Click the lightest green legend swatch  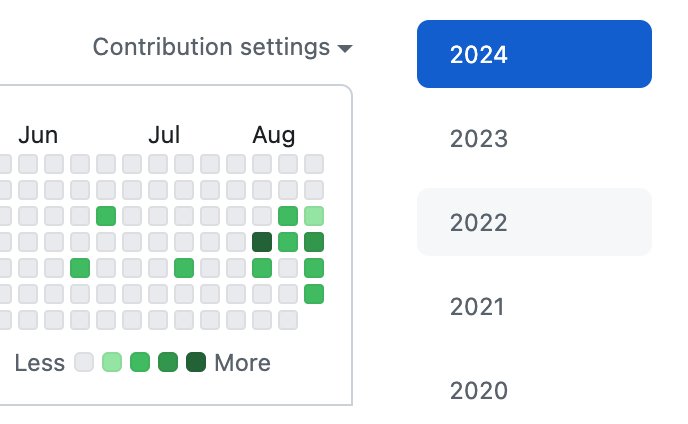click(112, 362)
